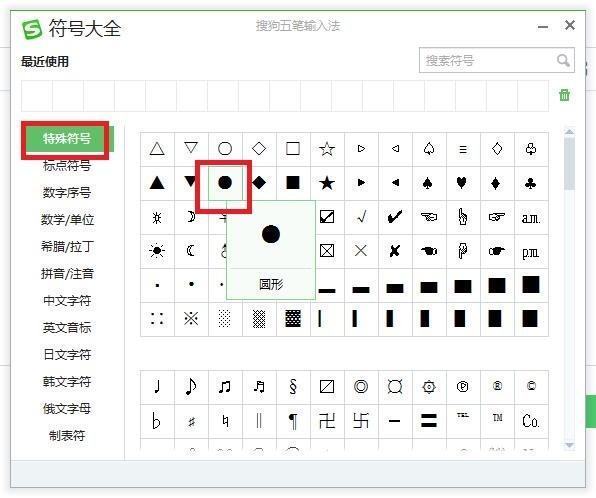Go to the 拼音/注音 category

tap(67, 274)
